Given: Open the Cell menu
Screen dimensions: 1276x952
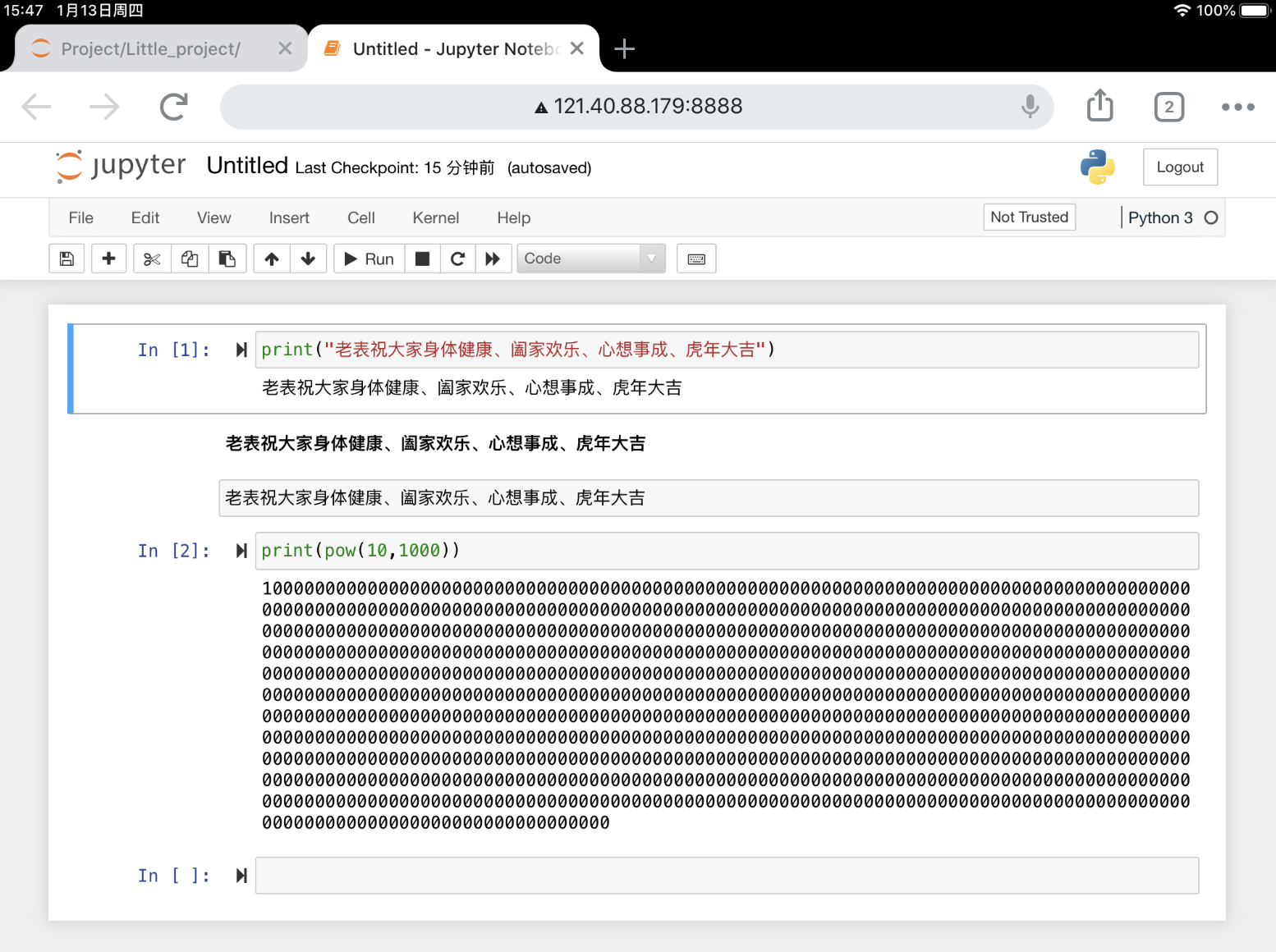Looking at the screenshot, I should (361, 217).
